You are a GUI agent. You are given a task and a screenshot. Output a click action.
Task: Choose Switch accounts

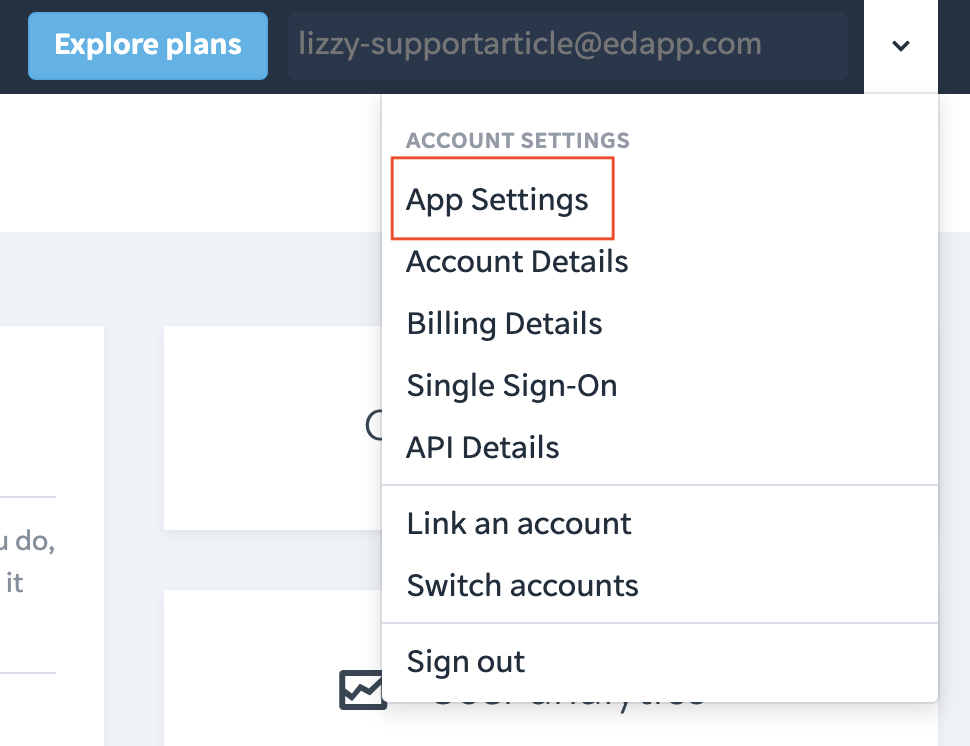click(522, 585)
